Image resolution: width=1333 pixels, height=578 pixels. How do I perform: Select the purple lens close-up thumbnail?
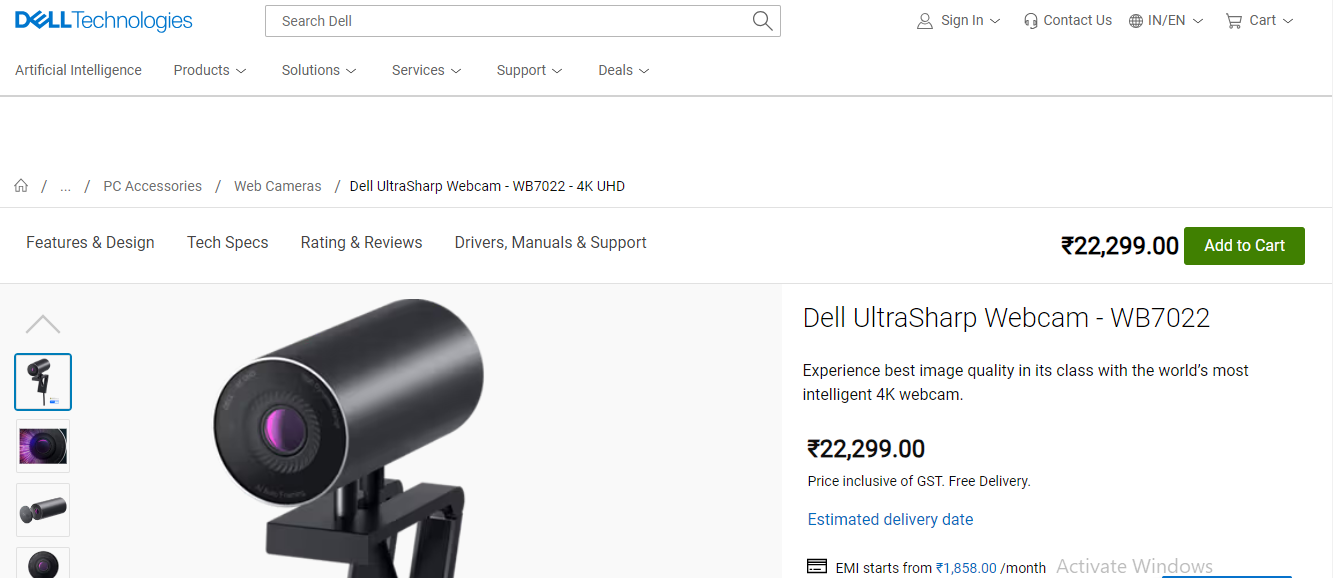click(43, 446)
